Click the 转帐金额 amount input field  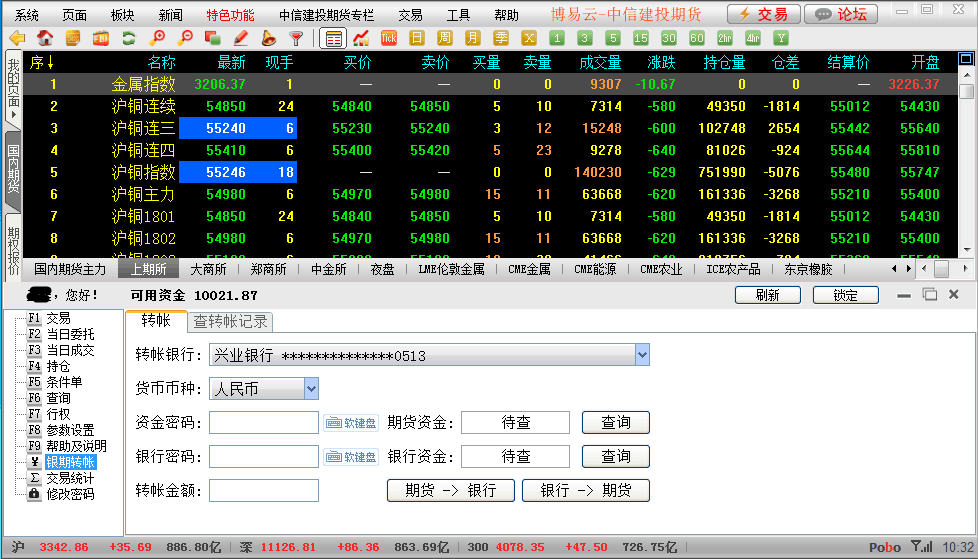264,491
